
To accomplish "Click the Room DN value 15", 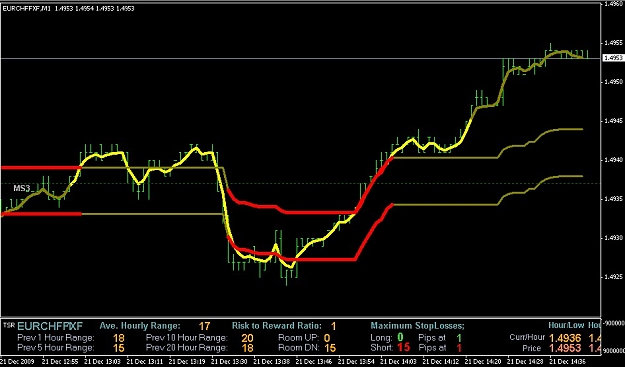I will (330, 348).
